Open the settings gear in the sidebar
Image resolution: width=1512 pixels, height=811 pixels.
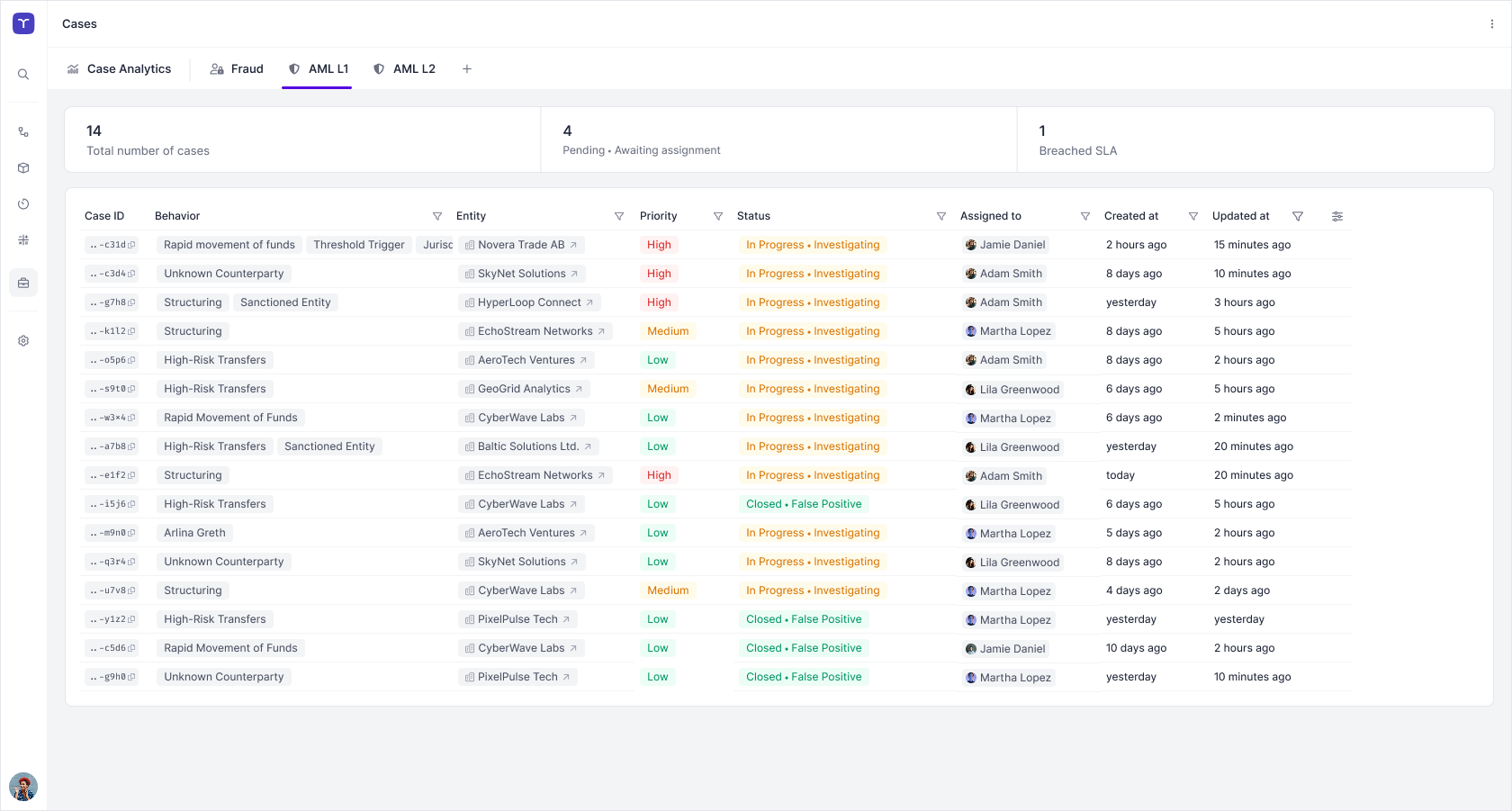(x=23, y=341)
